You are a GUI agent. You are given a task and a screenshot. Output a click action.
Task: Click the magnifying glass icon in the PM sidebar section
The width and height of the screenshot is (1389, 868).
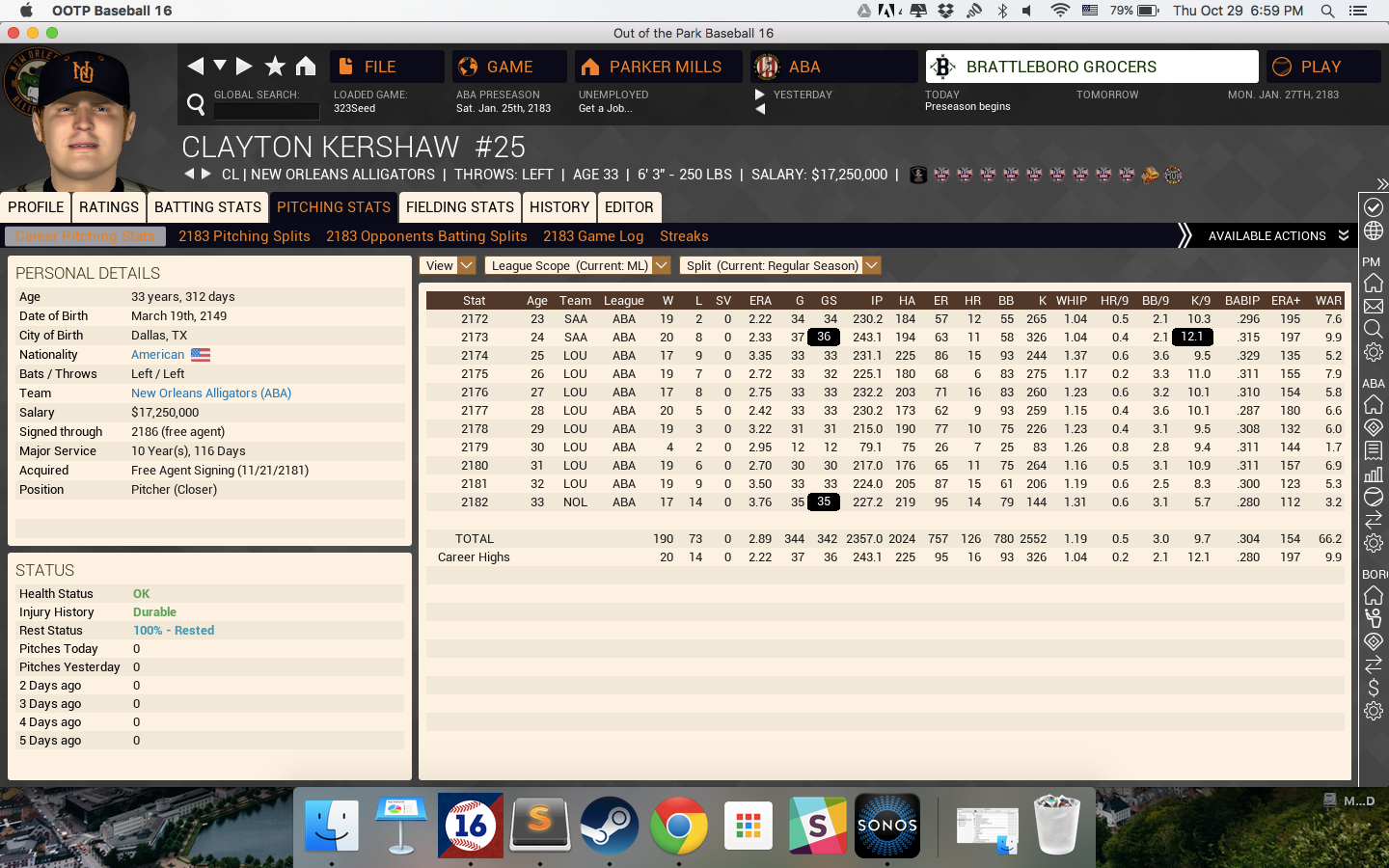[x=1374, y=329]
